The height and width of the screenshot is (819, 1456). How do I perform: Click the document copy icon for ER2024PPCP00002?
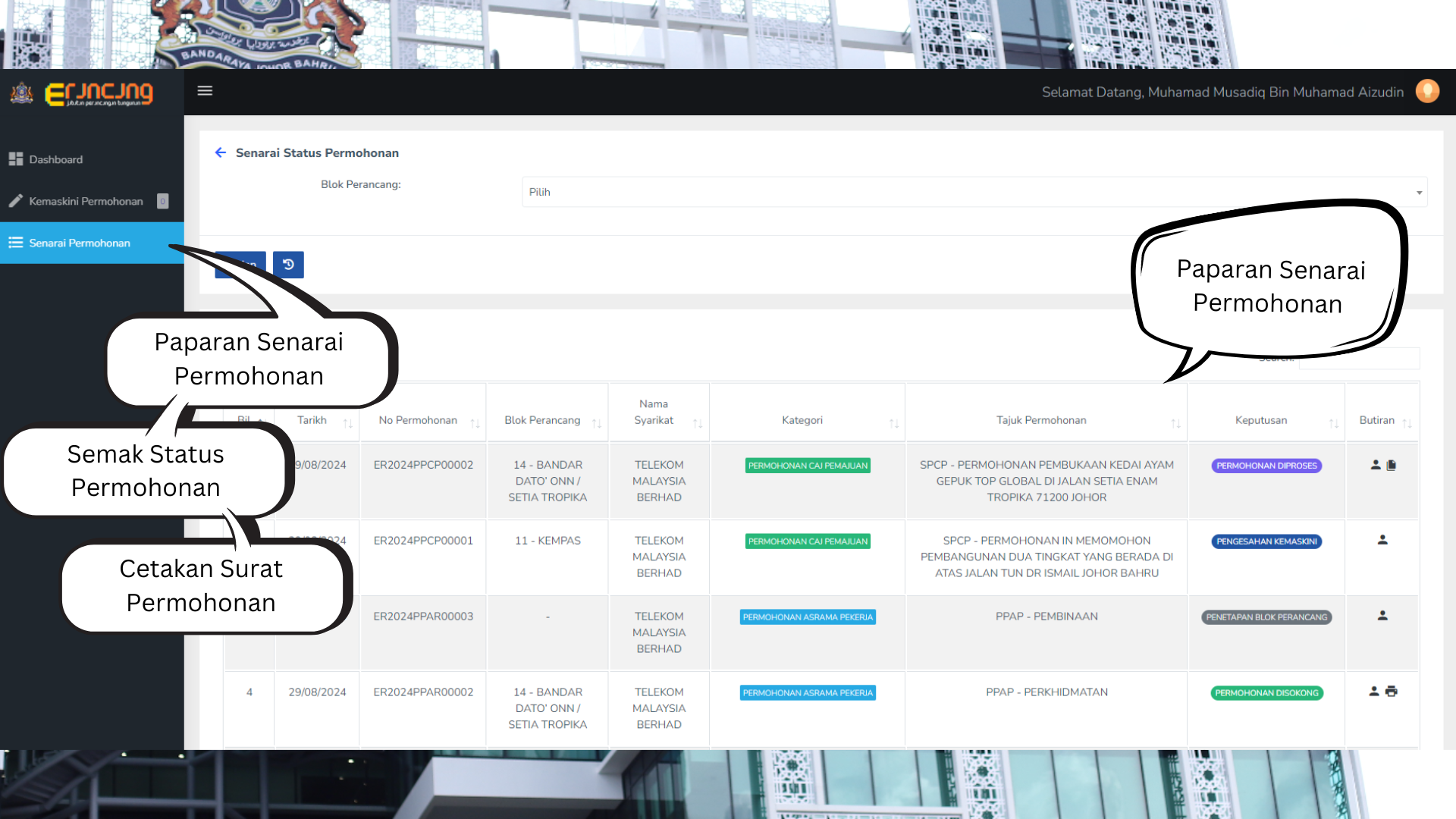1392,465
